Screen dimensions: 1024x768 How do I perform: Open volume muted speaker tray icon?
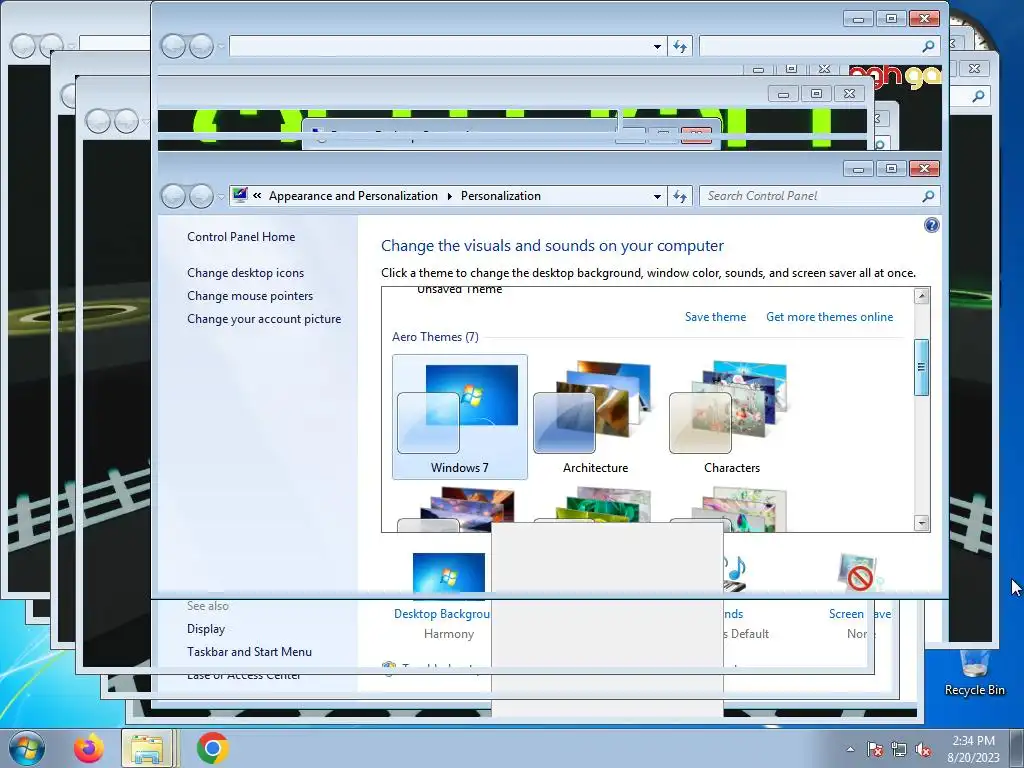tap(923, 749)
